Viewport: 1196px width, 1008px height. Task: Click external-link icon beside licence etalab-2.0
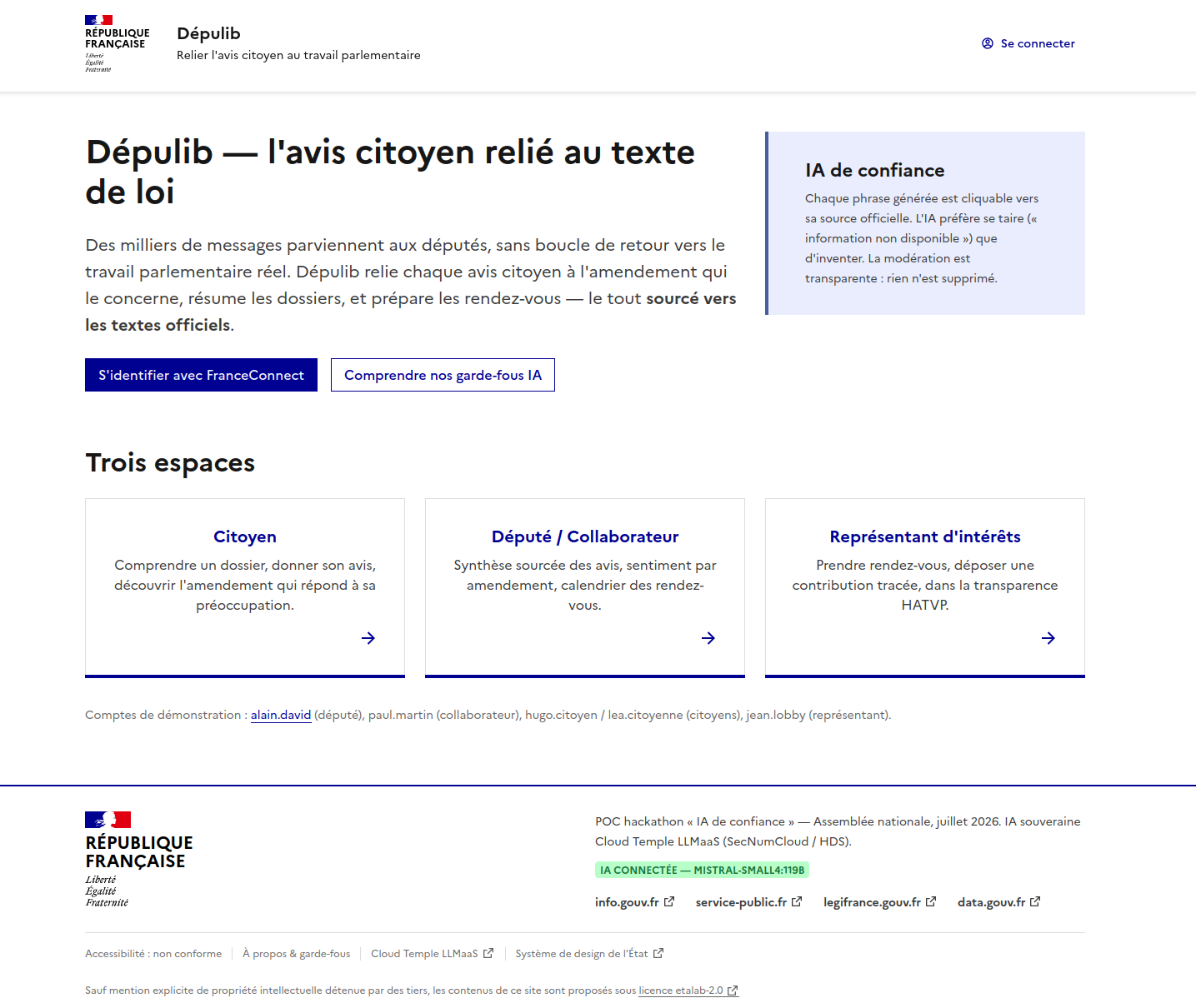(733, 991)
